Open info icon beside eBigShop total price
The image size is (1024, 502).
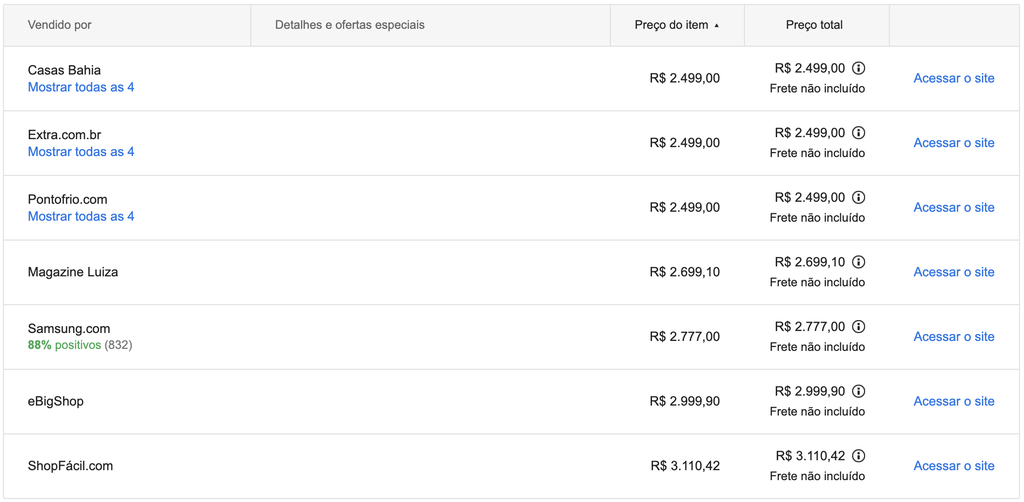coord(859,391)
